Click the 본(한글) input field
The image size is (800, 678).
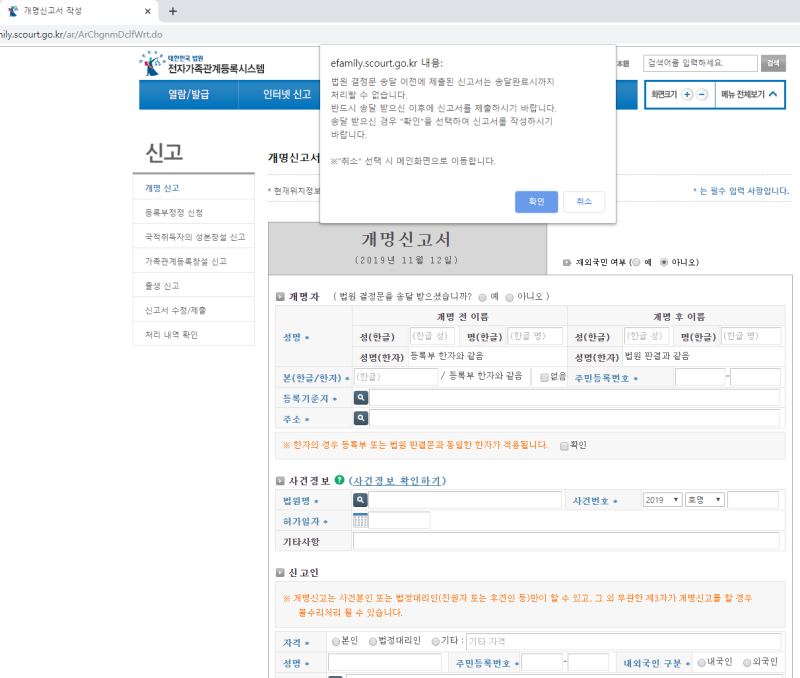tap(396, 377)
